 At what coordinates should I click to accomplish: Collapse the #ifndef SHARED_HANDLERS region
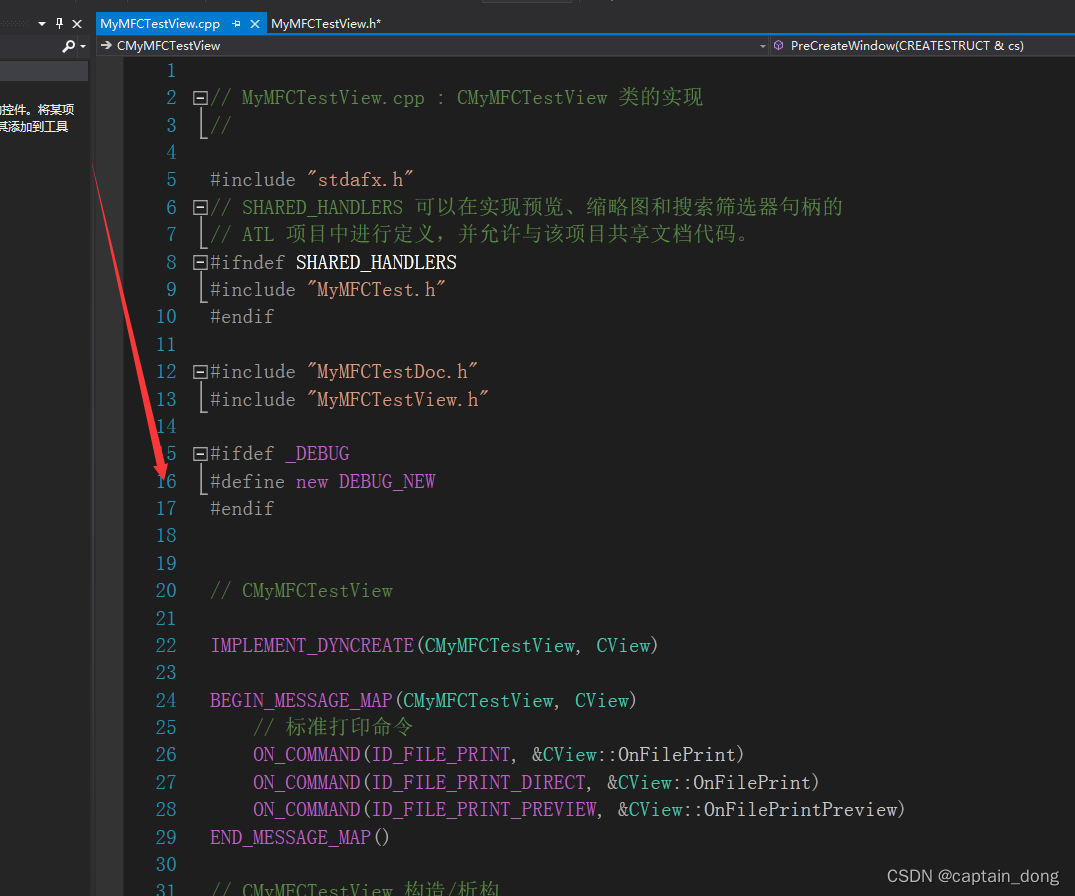200,262
